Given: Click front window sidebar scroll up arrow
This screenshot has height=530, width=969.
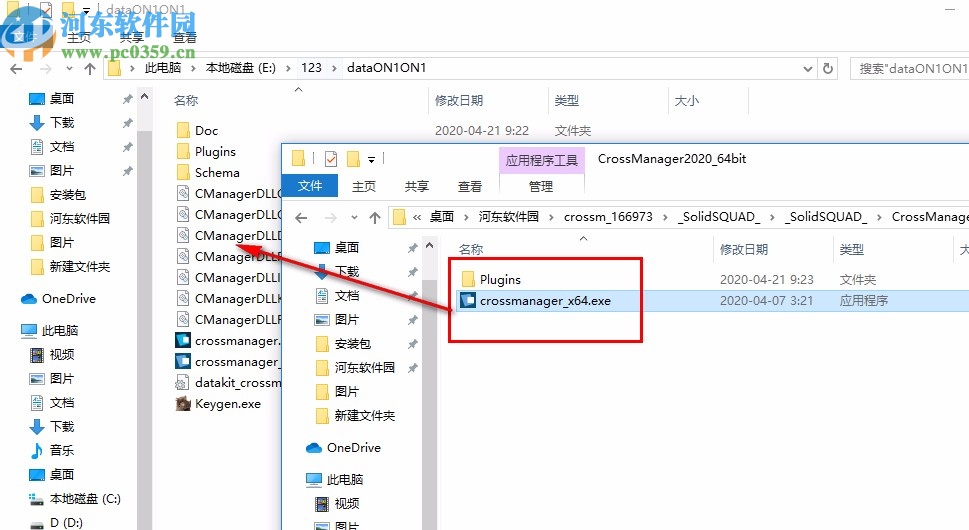Looking at the screenshot, I should (x=429, y=246).
